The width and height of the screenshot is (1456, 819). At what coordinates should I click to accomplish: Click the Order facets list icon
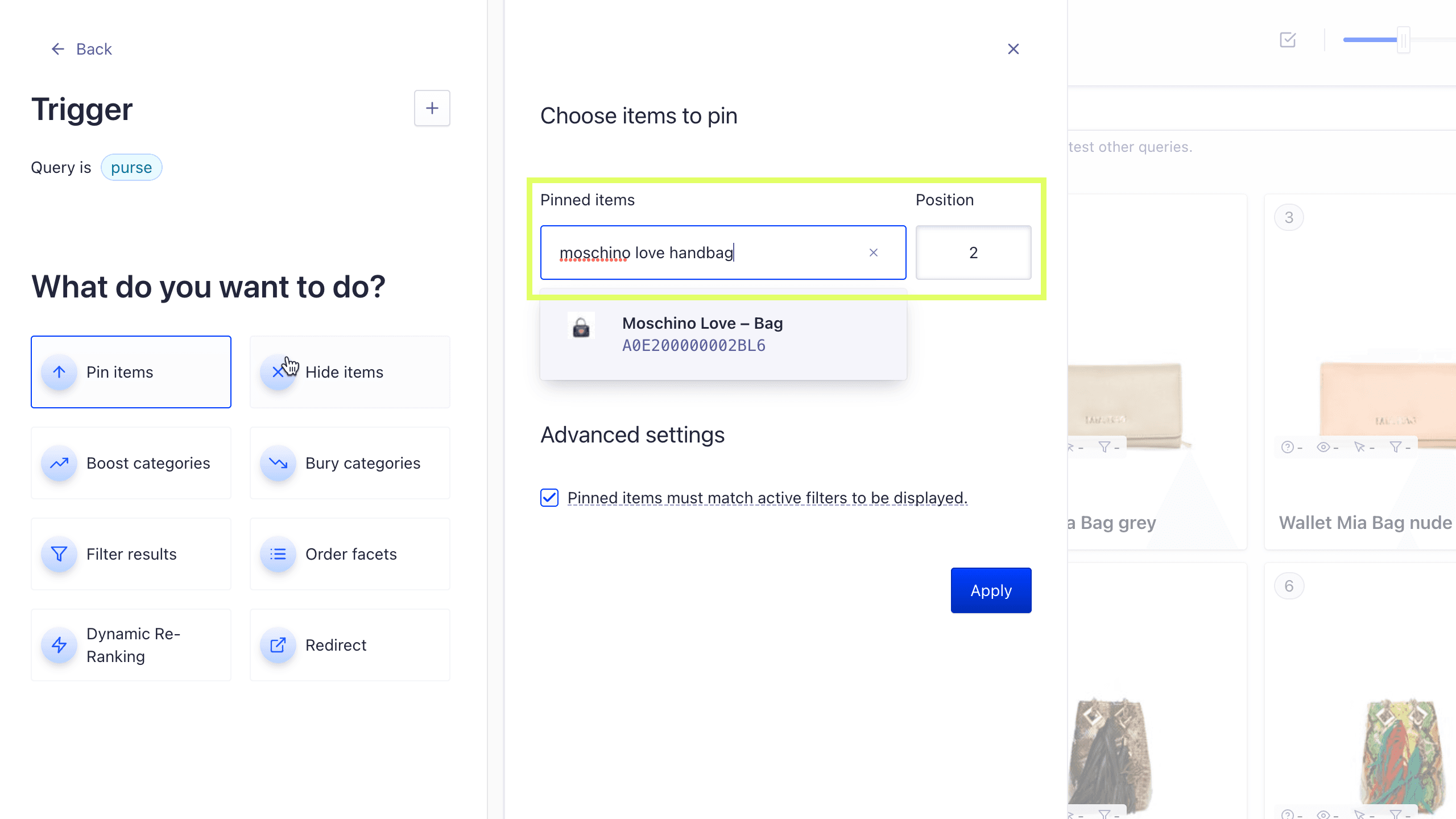(x=278, y=554)
